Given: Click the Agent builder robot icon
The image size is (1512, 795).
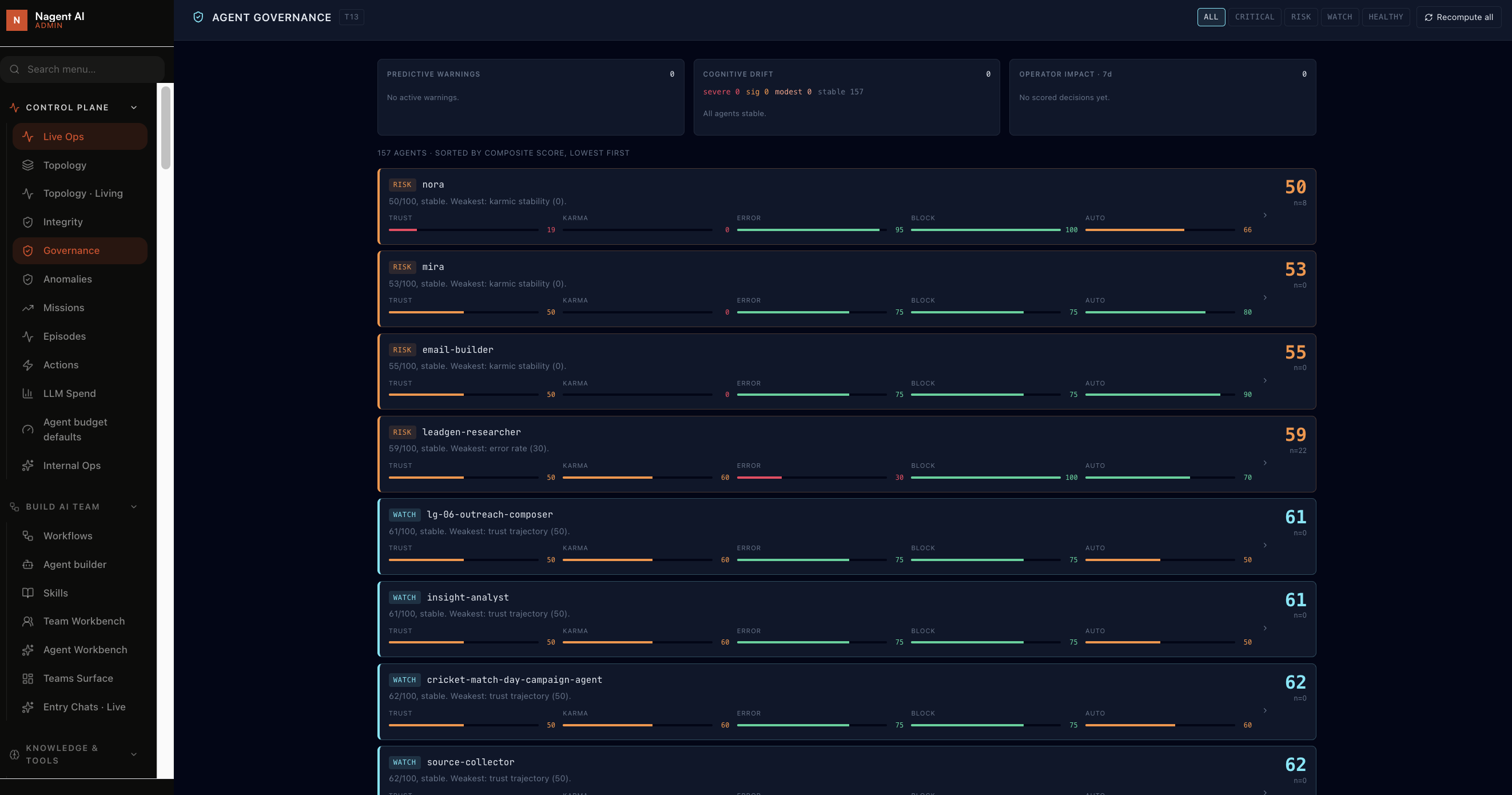Looking at the screenshot, I should [27, 565].
